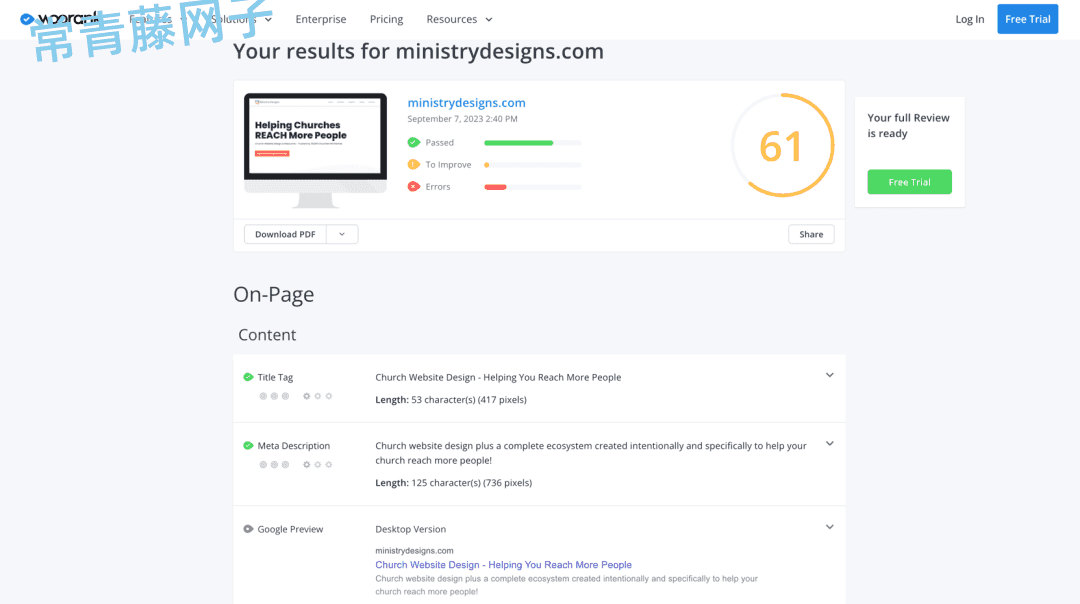Select the 'On-Page' section heading
Image resolution: width=1080 pixels, height=604 pixels.
pos(273,294)
